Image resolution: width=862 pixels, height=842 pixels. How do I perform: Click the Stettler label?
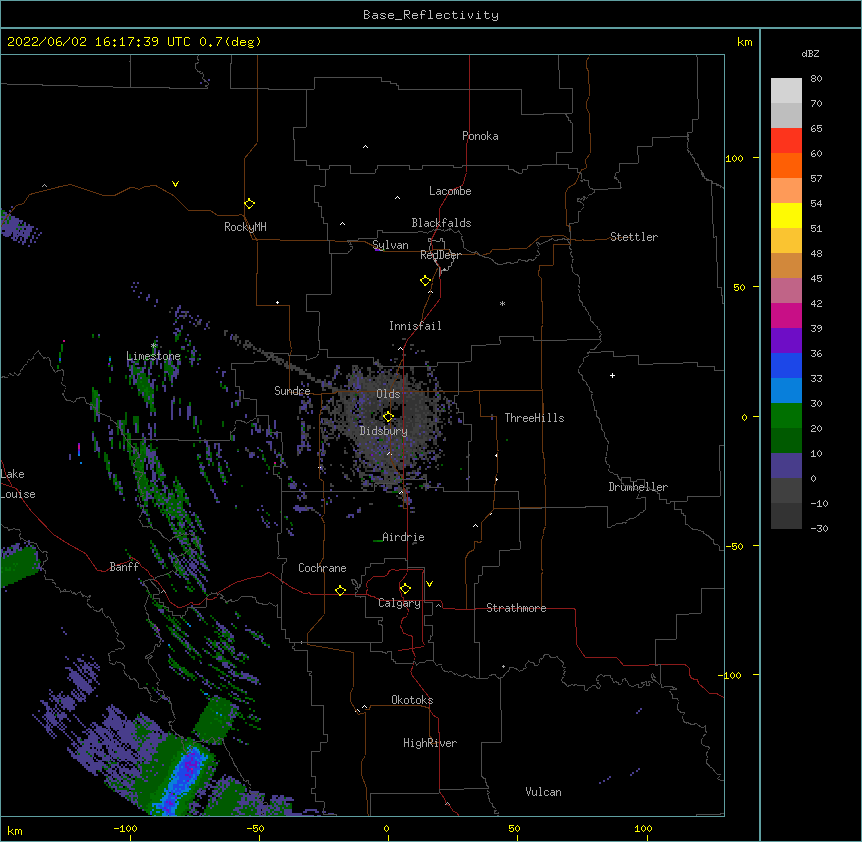(633, 237)
